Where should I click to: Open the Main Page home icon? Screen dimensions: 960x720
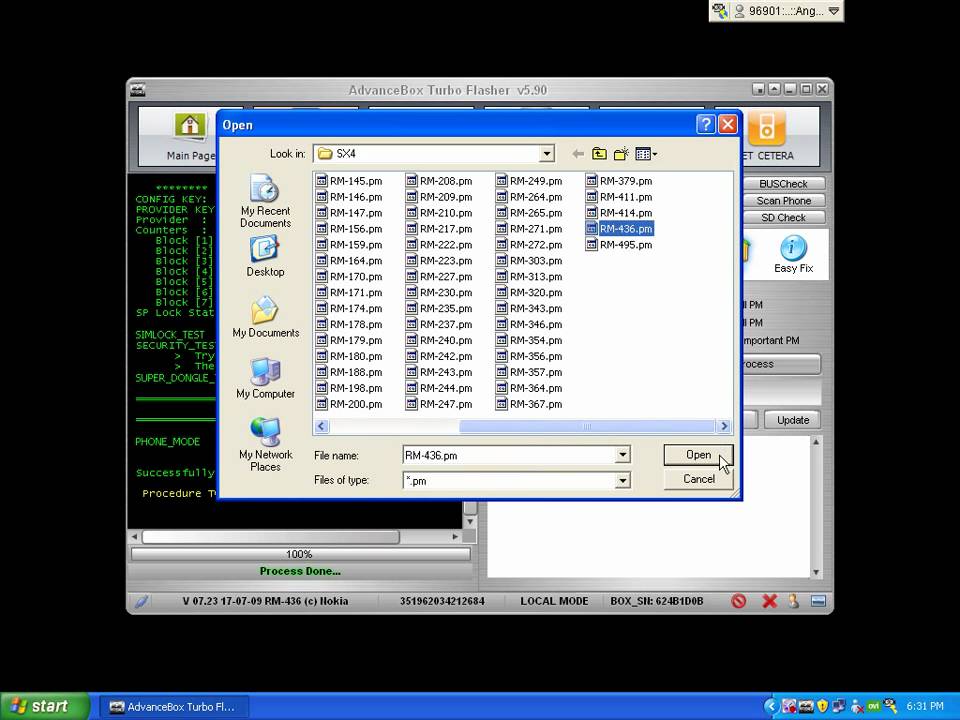point(190,126)
